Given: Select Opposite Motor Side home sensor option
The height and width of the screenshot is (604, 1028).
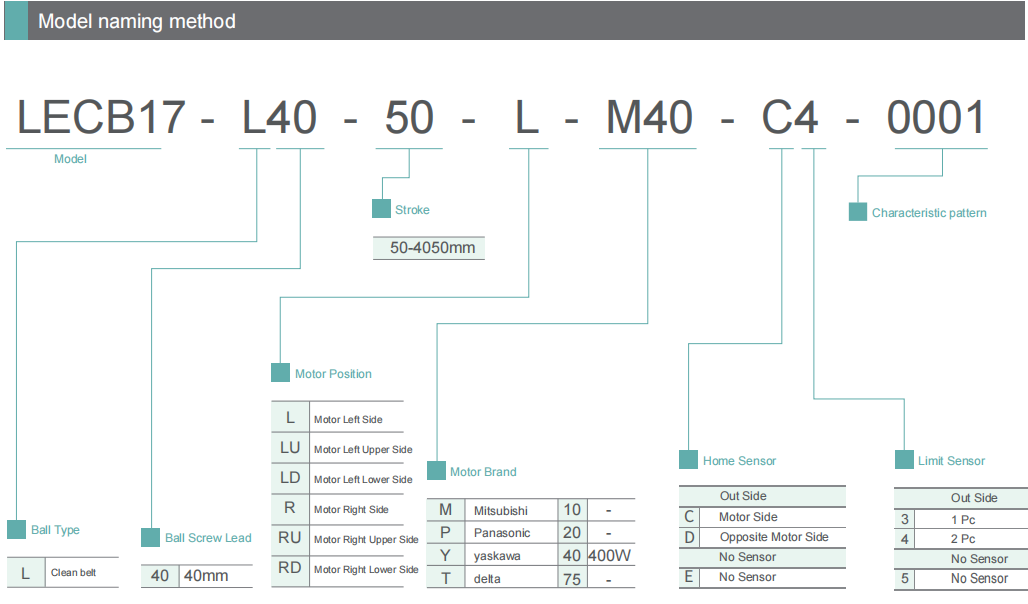Looking at the screenshot, I should pyautogui.click(x=773, y=537).
